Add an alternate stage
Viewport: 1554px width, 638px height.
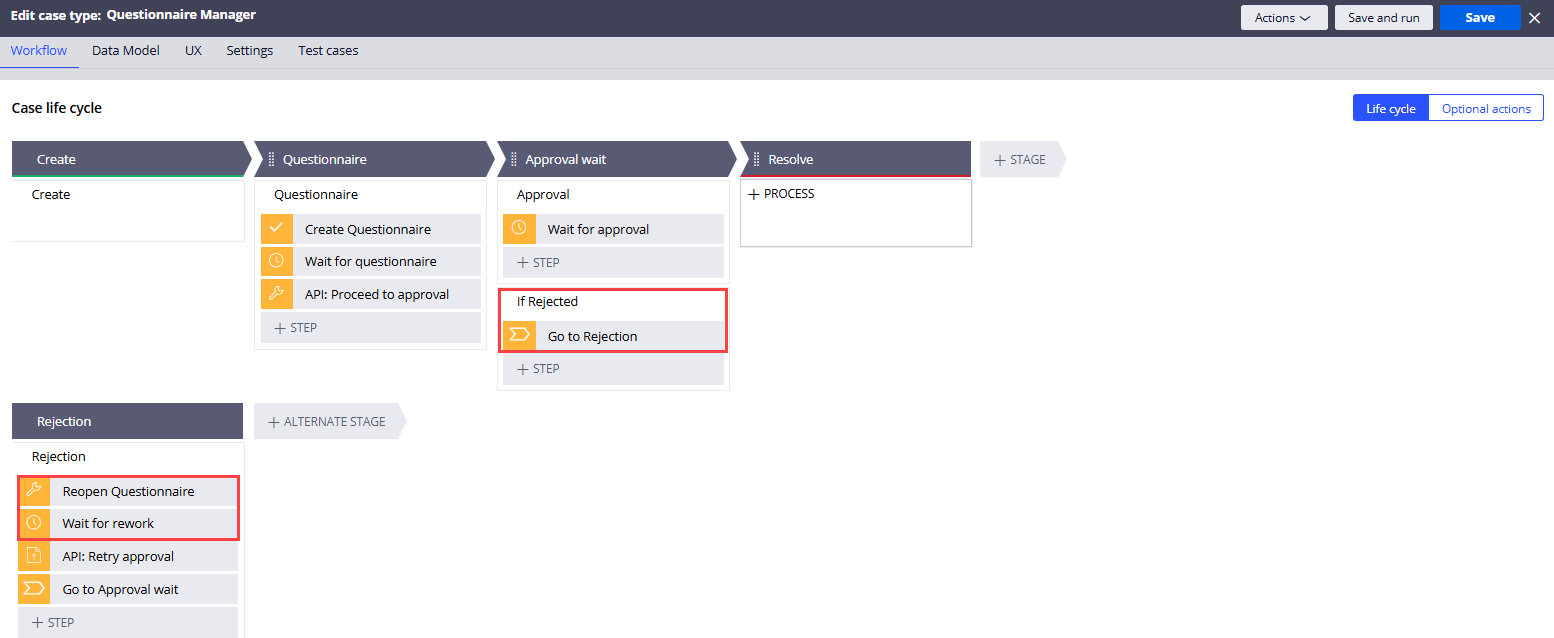tap(326, 421)
